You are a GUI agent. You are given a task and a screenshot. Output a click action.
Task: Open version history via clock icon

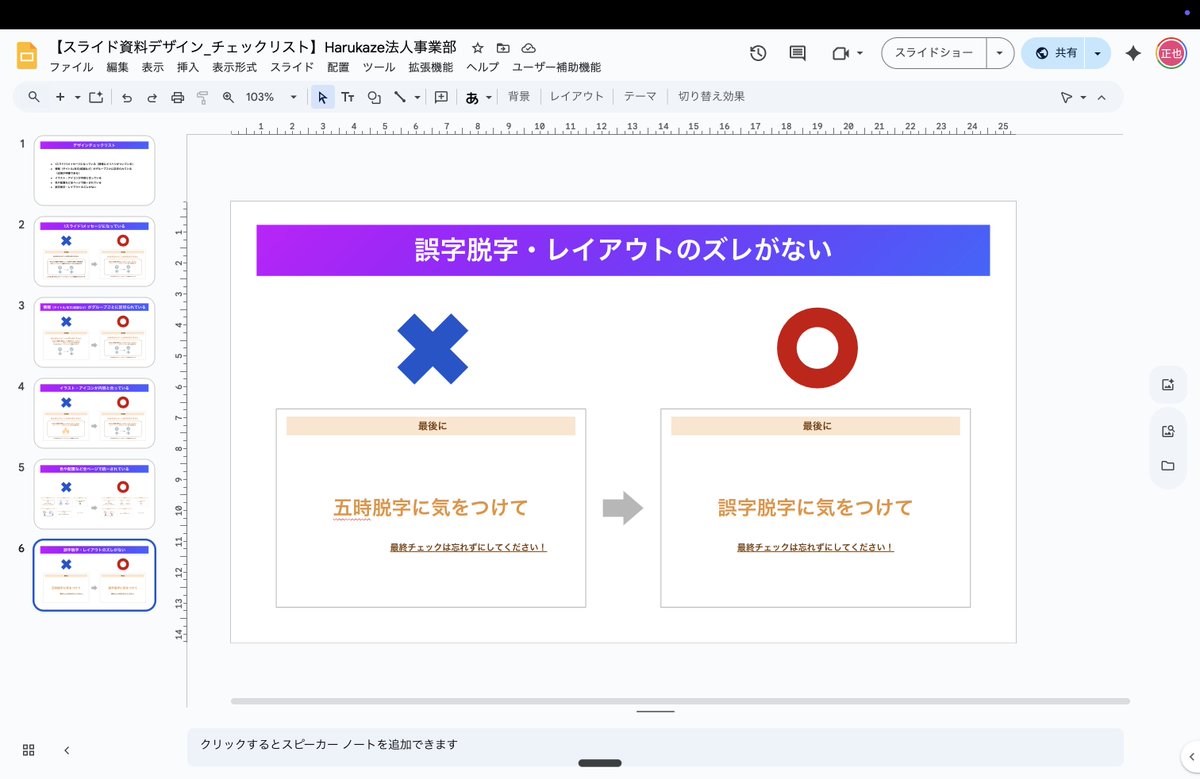(x=758, y=54)
